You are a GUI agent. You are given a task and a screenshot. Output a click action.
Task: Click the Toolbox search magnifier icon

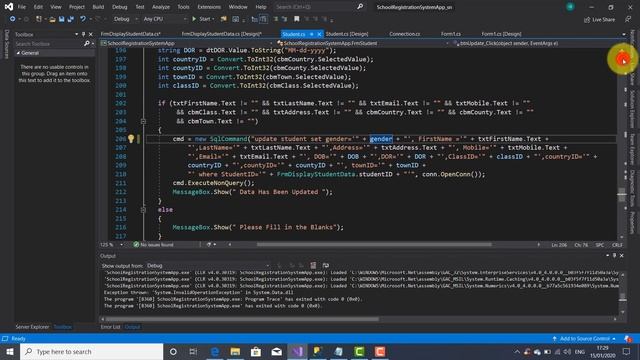coord(87,43)
